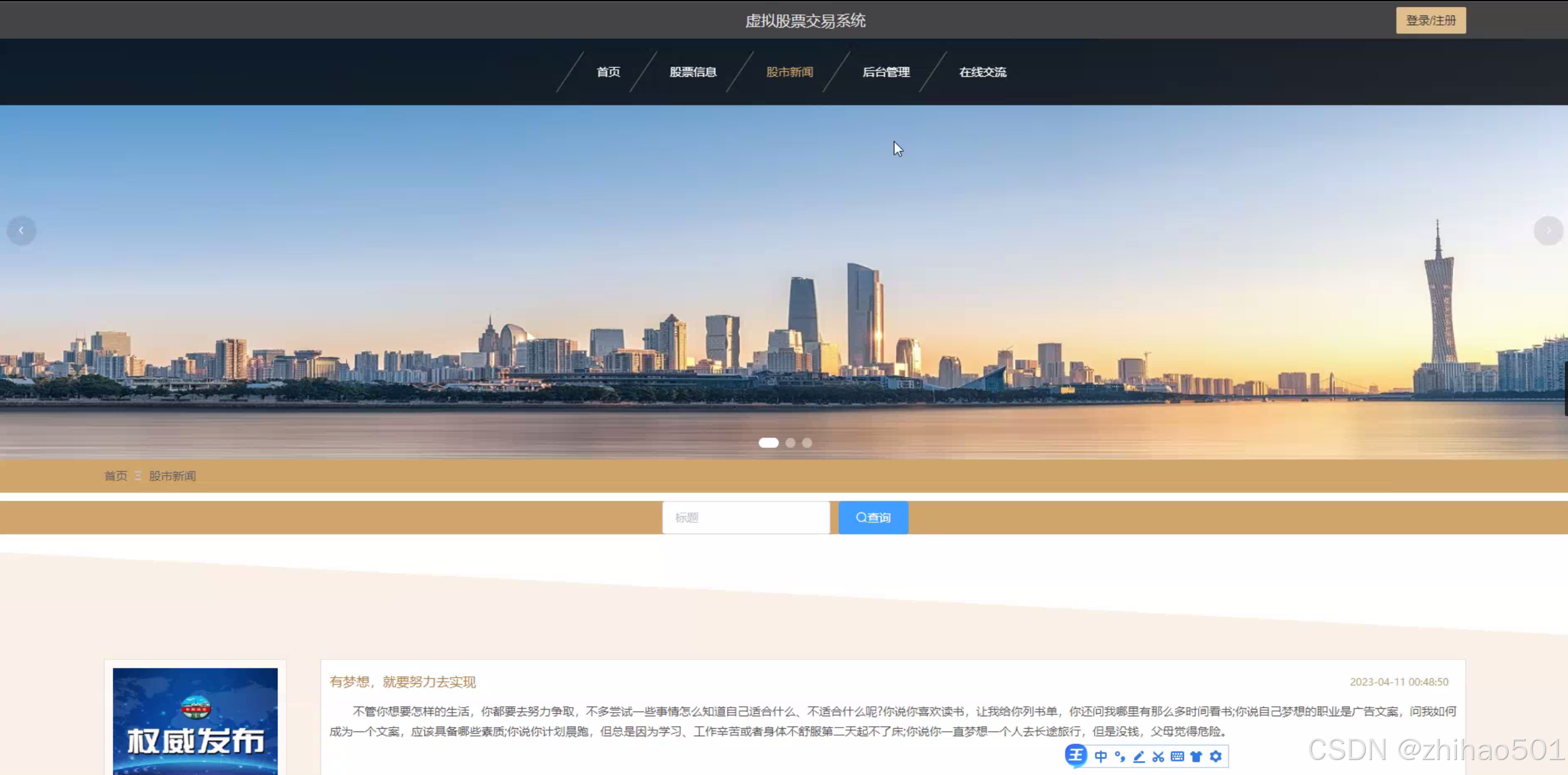Click the input method logo icon

1076,756
